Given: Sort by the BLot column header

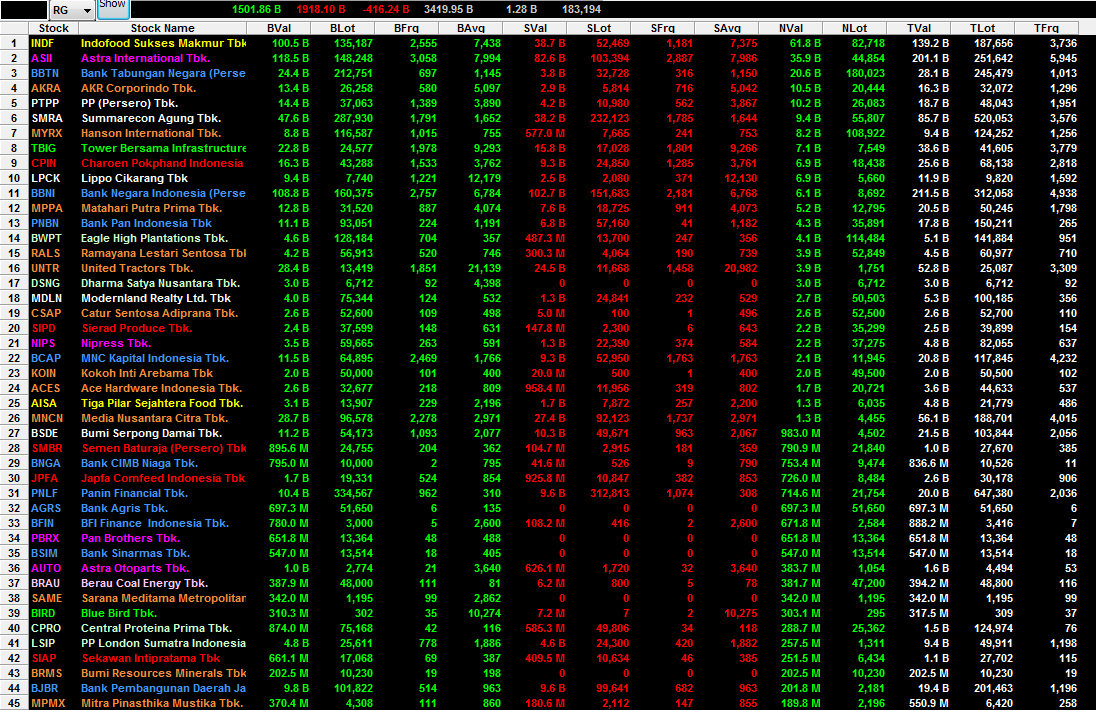Looking at the screenshot, I should (x=342, y=28).
